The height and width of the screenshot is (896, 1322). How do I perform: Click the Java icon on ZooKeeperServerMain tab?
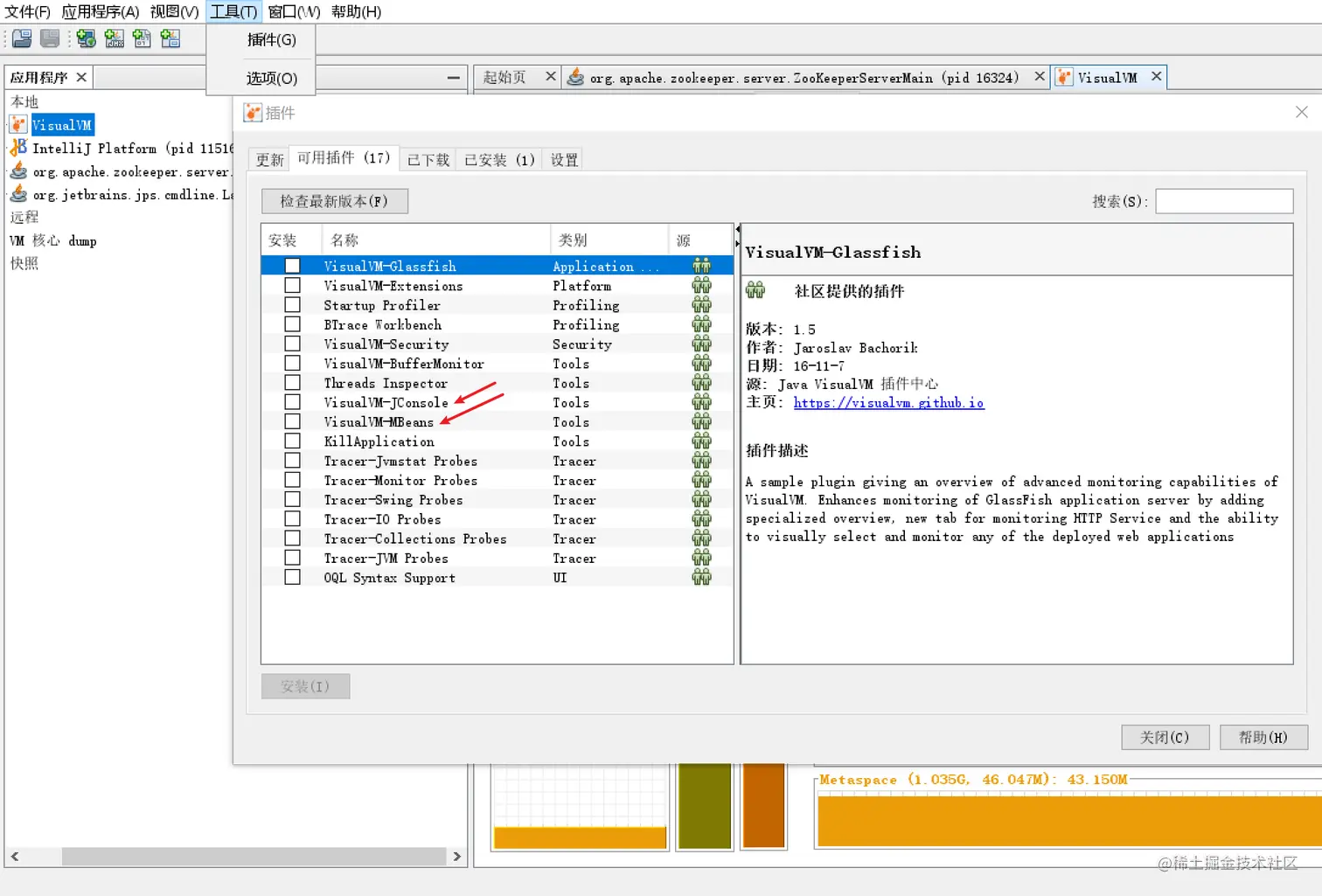[575, 77]
